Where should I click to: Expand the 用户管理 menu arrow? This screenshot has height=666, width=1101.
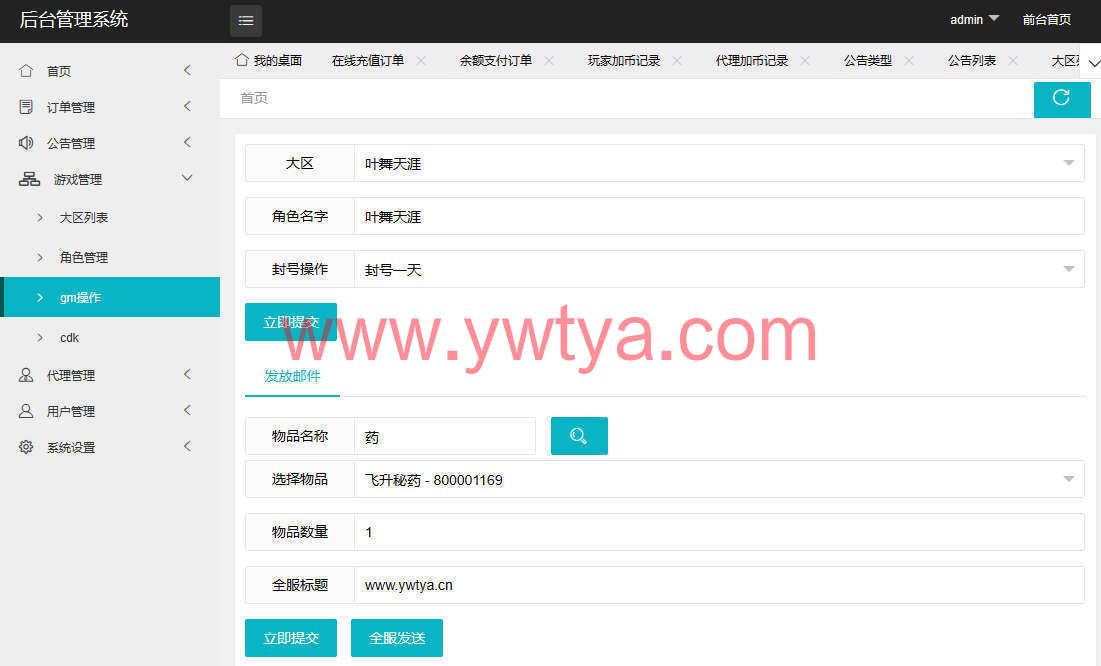(187, 410)
